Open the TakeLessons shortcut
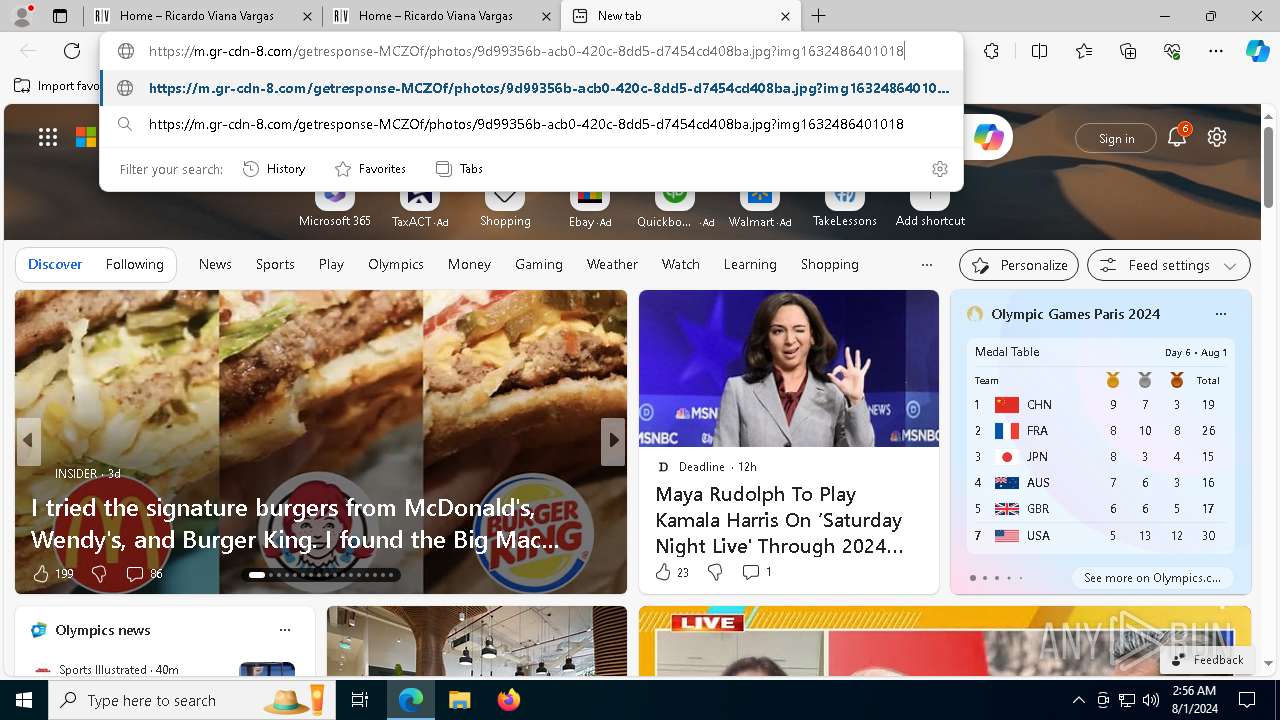The height and width of the screenshot is (720, 1280). coord(845,207)
